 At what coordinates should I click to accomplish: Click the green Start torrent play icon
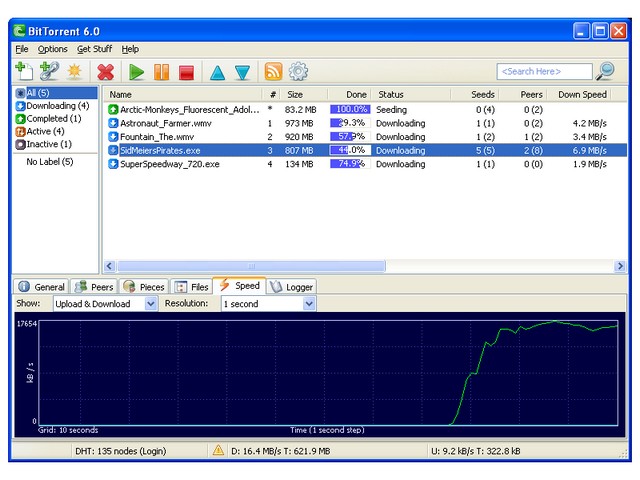point(136,72)
